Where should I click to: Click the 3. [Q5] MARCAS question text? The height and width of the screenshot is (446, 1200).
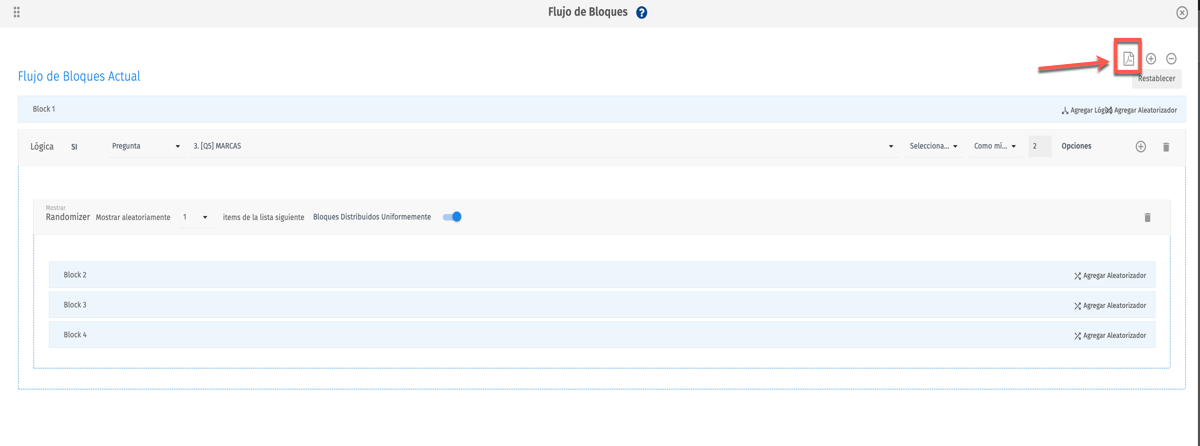coord(217,146)
